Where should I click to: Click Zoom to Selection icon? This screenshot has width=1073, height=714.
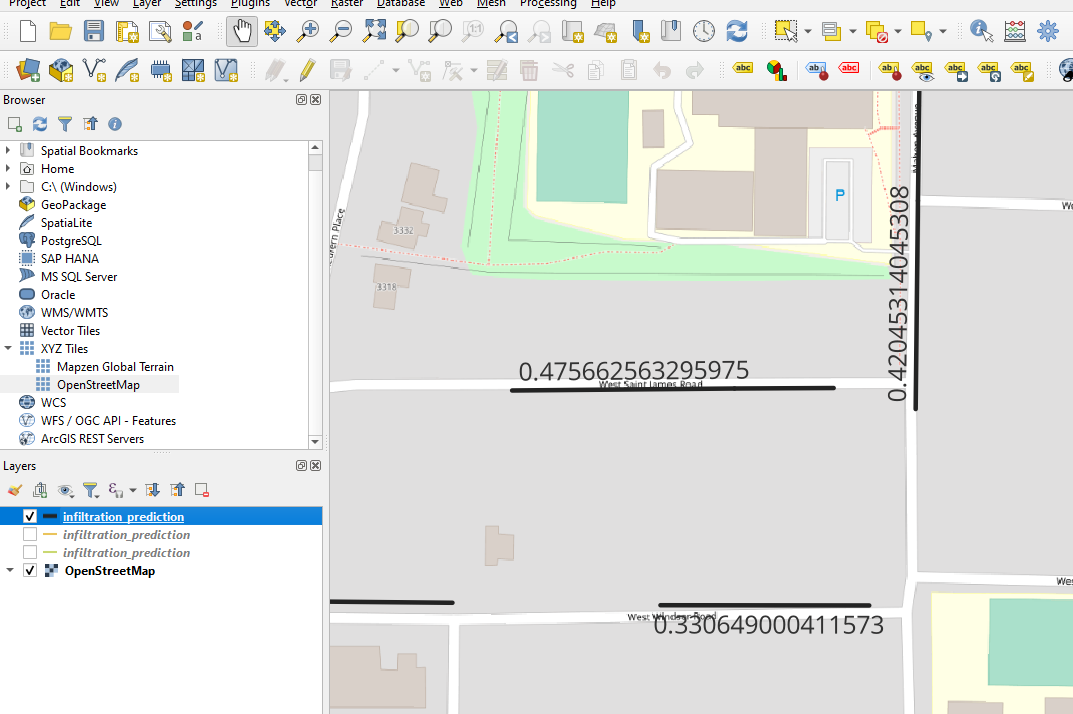click(407, 31)
